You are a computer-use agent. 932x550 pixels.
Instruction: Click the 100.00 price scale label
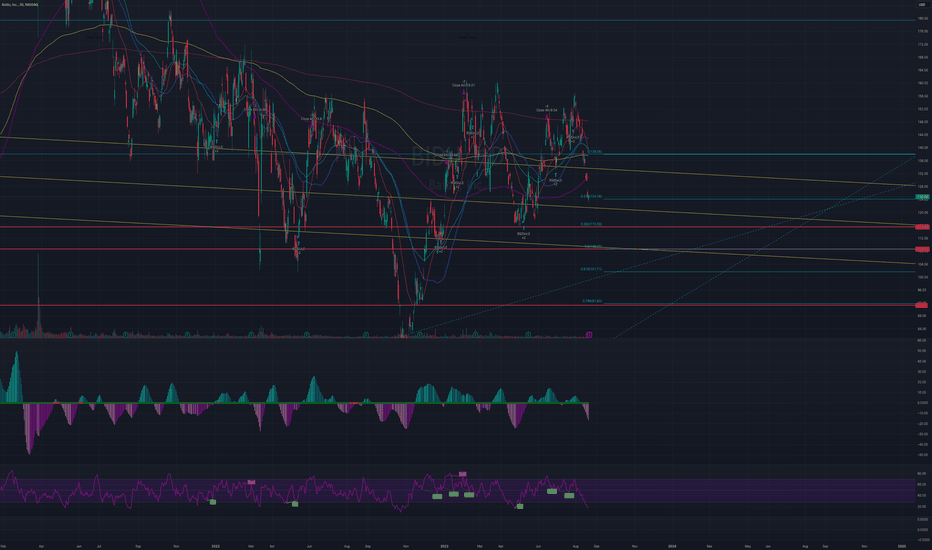pyautogui.click(x=922, y=277)
